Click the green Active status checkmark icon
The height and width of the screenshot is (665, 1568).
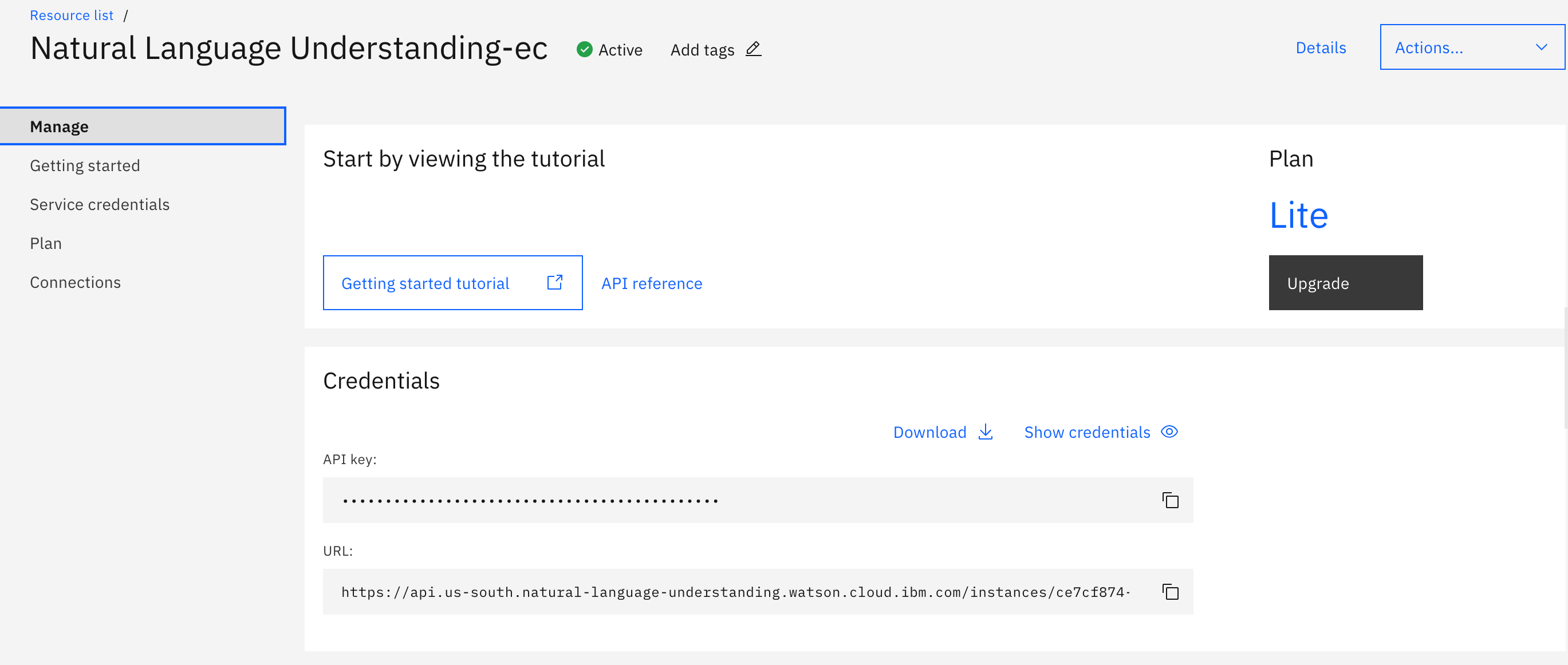tap(584, 49)
